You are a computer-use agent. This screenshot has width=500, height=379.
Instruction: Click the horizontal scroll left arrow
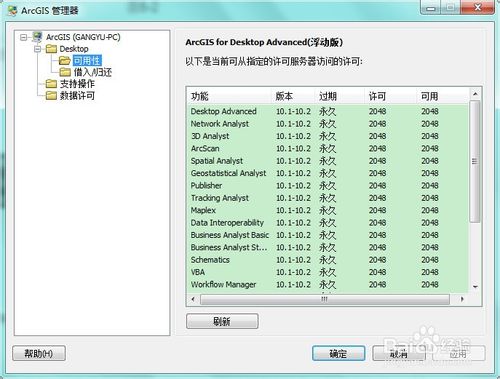pyautogui.click(x=193, y=299)
